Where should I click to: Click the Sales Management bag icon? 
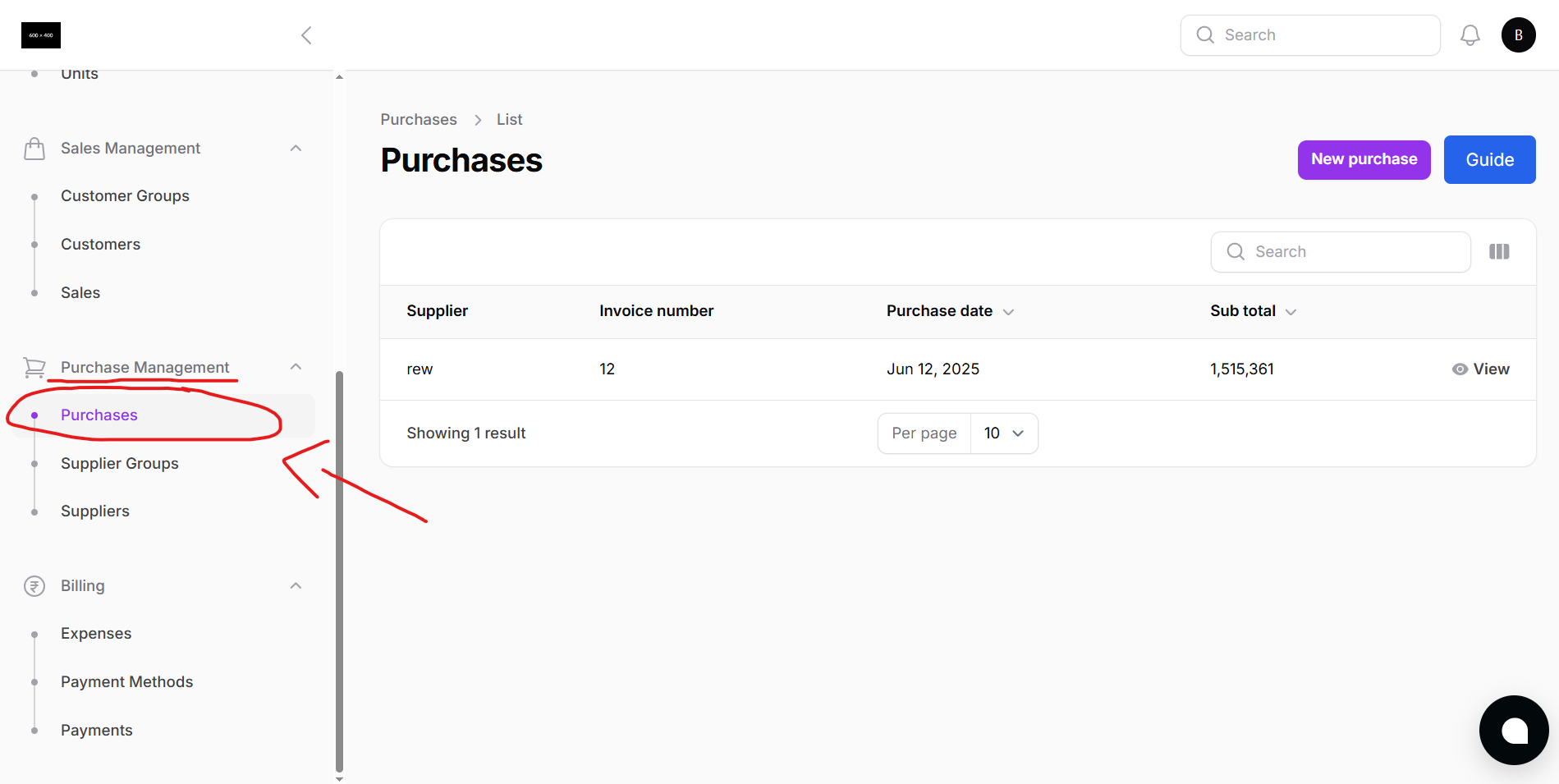pos(34,149)
